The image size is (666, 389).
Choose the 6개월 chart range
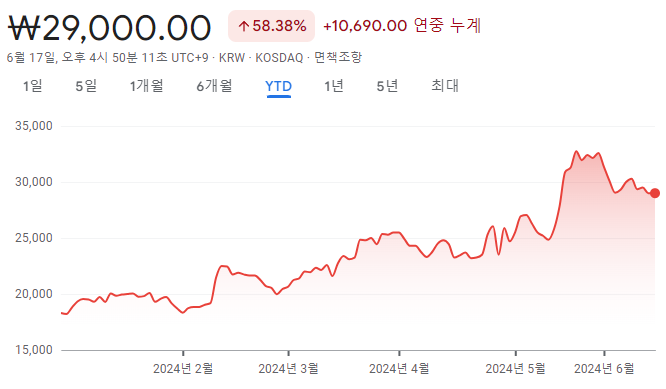[x=214, y=86]
